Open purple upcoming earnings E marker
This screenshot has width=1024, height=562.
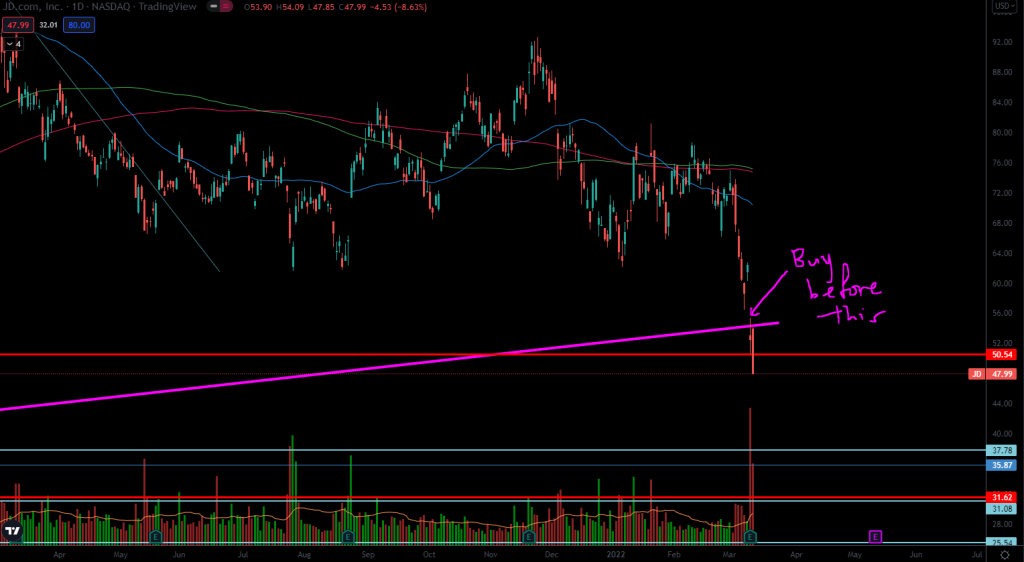click(875, 537)
